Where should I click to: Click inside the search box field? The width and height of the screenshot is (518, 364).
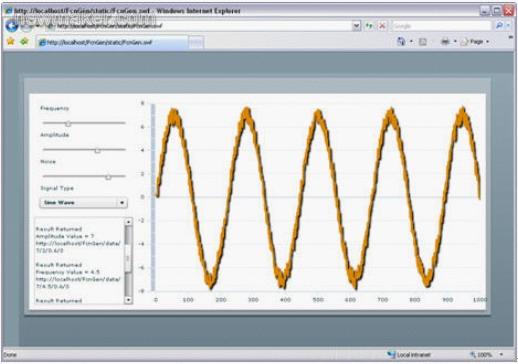tap(442, 26)
